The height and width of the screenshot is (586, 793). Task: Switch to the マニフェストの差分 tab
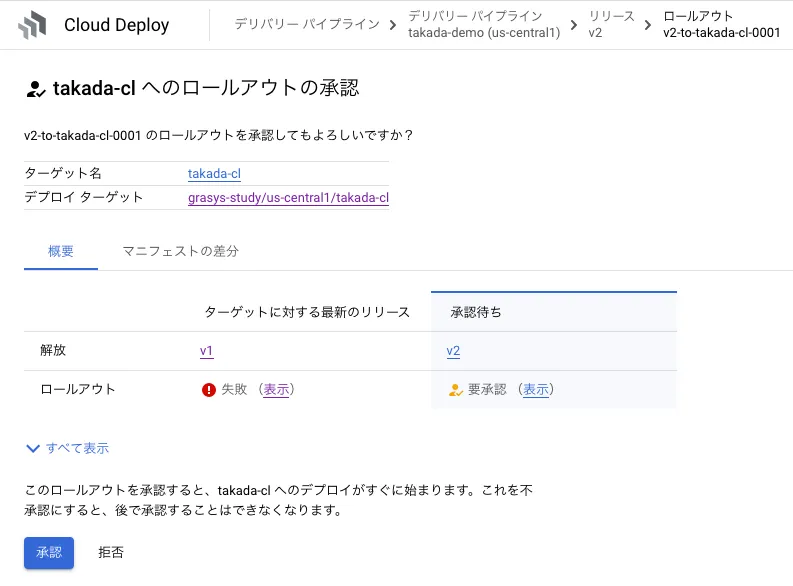coord(181,251)
